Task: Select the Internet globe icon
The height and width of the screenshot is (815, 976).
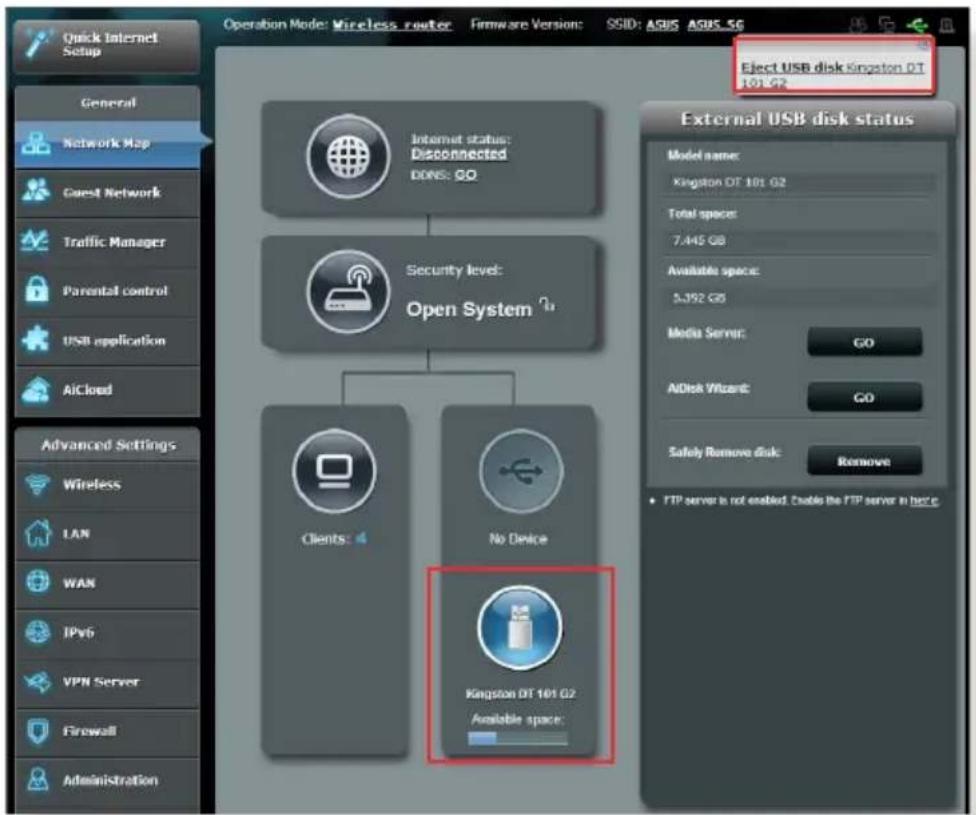Action: point(349,156)
